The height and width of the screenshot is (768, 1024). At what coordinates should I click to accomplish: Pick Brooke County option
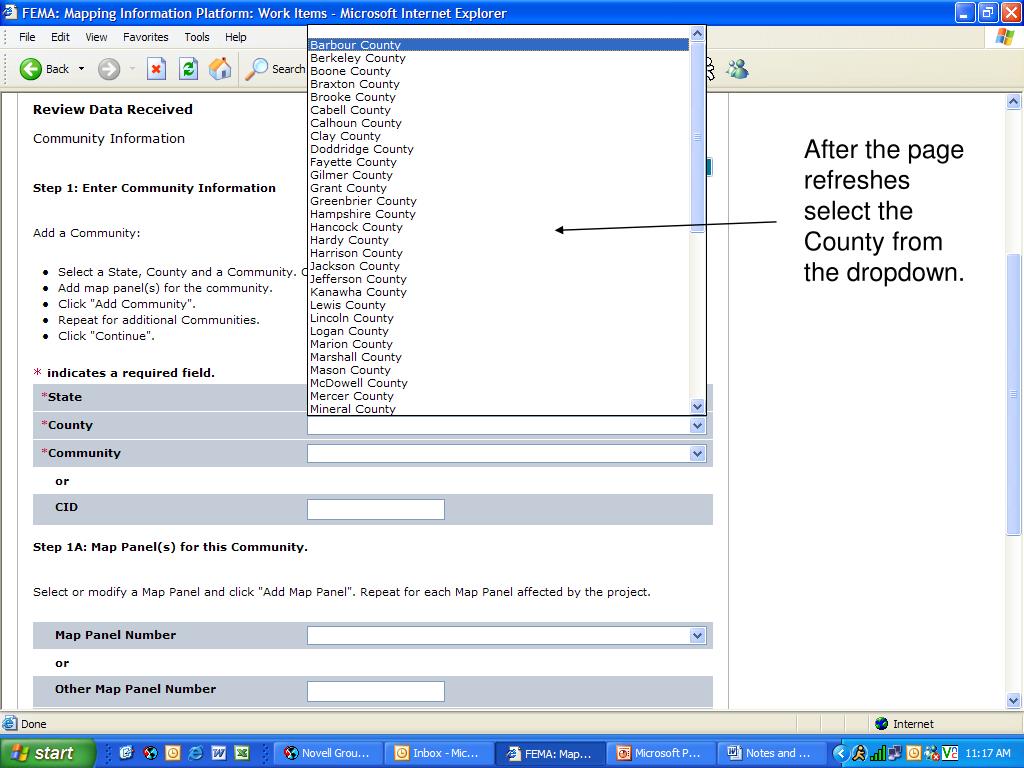[499, 97]
